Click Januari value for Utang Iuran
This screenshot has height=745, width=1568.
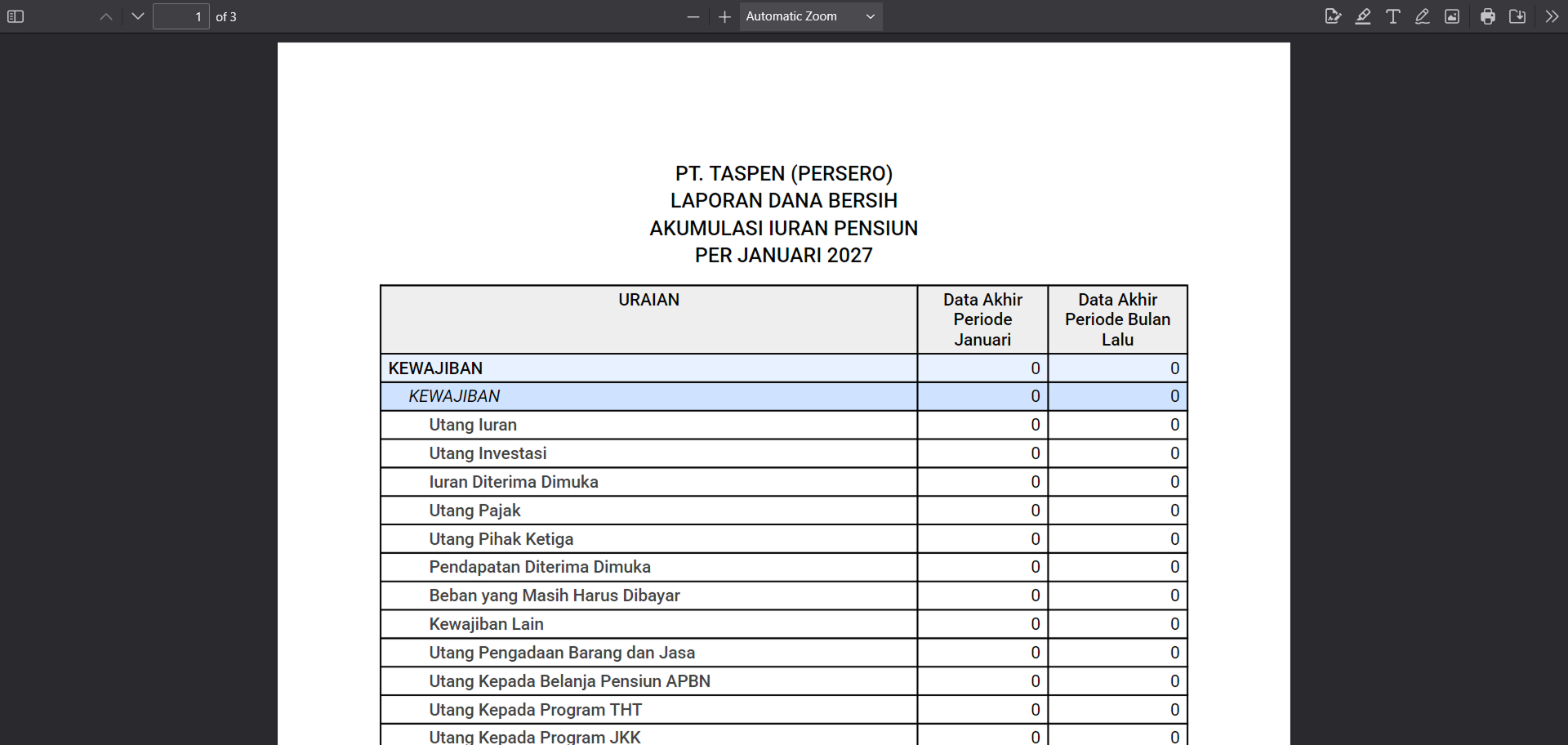1035,425
